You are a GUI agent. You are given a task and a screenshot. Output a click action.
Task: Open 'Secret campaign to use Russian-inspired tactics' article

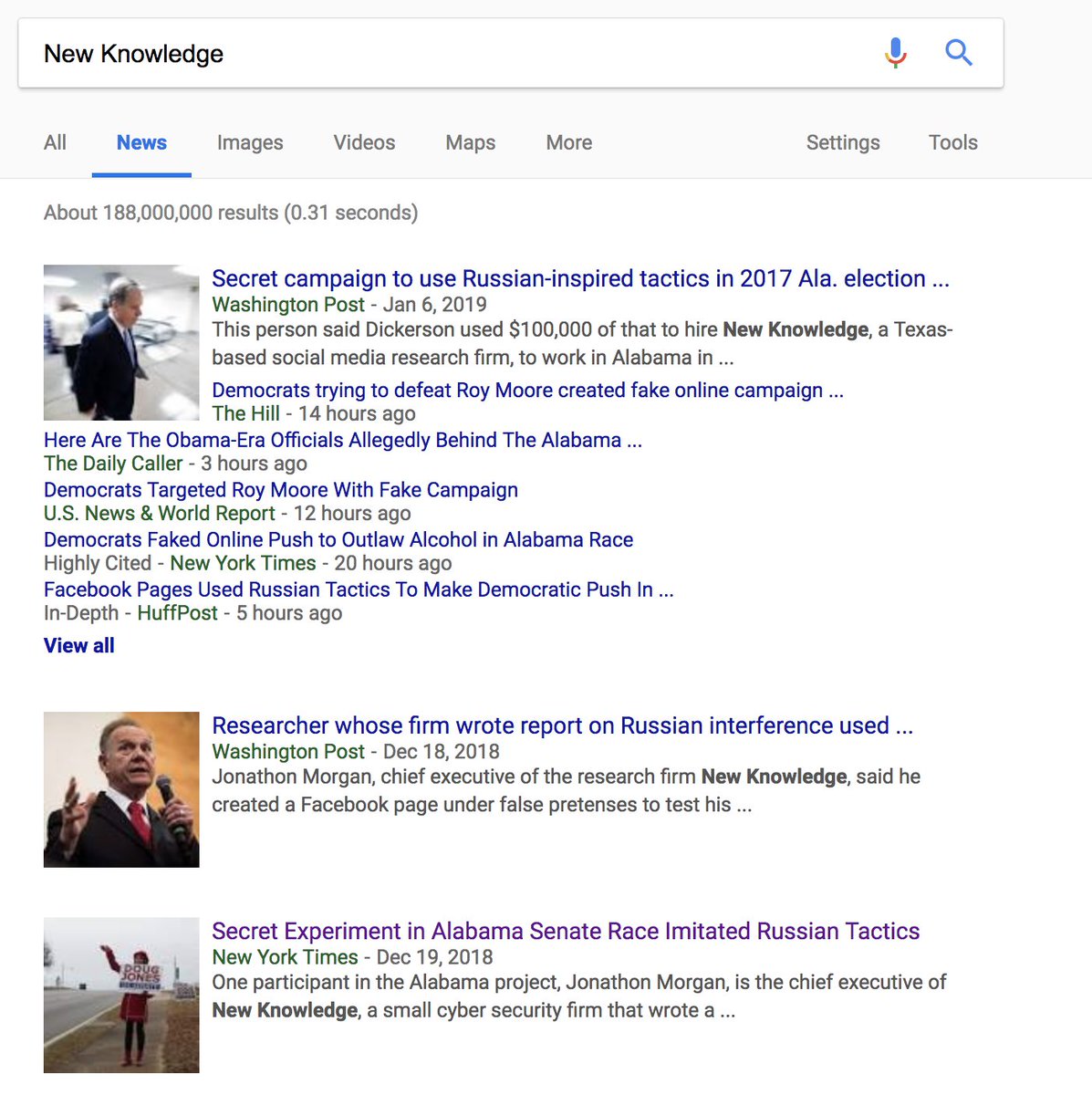point(580,278)
